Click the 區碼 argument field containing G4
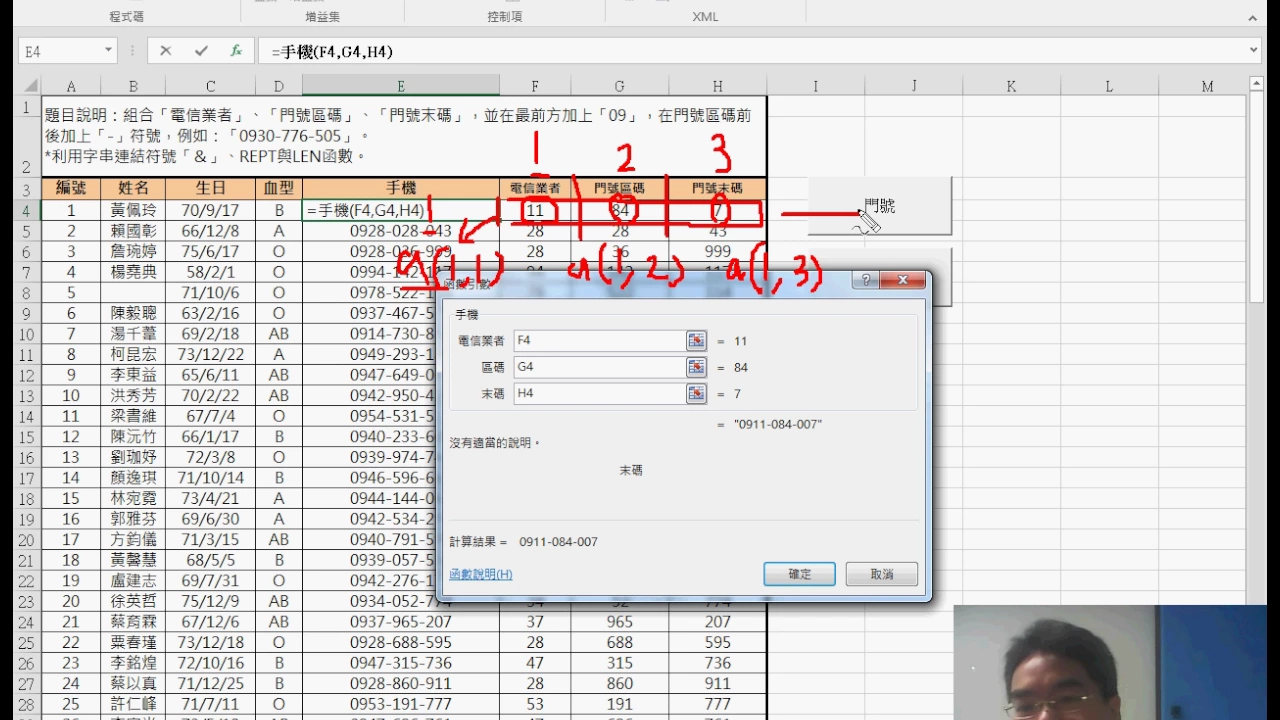Image resolution: width=1280 pixels, height=720 pixels. [x=599, y=367]
